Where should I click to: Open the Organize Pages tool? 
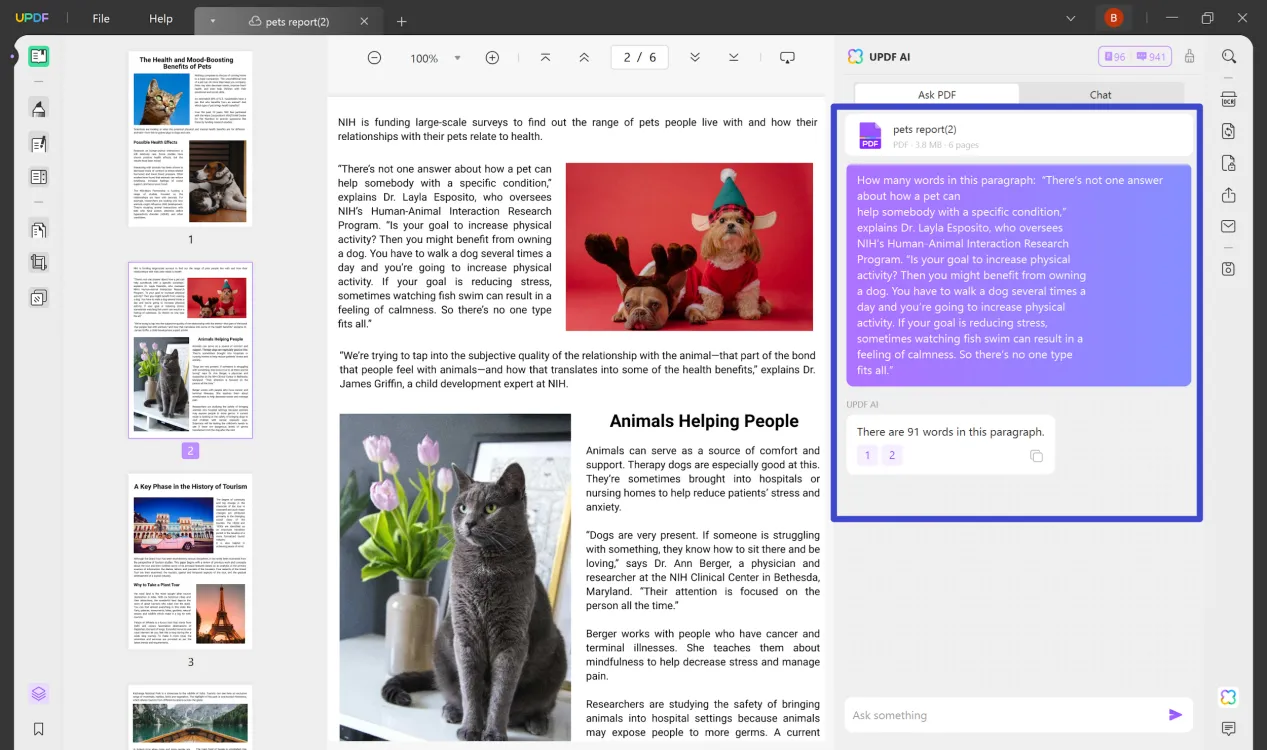coord(39,230)
